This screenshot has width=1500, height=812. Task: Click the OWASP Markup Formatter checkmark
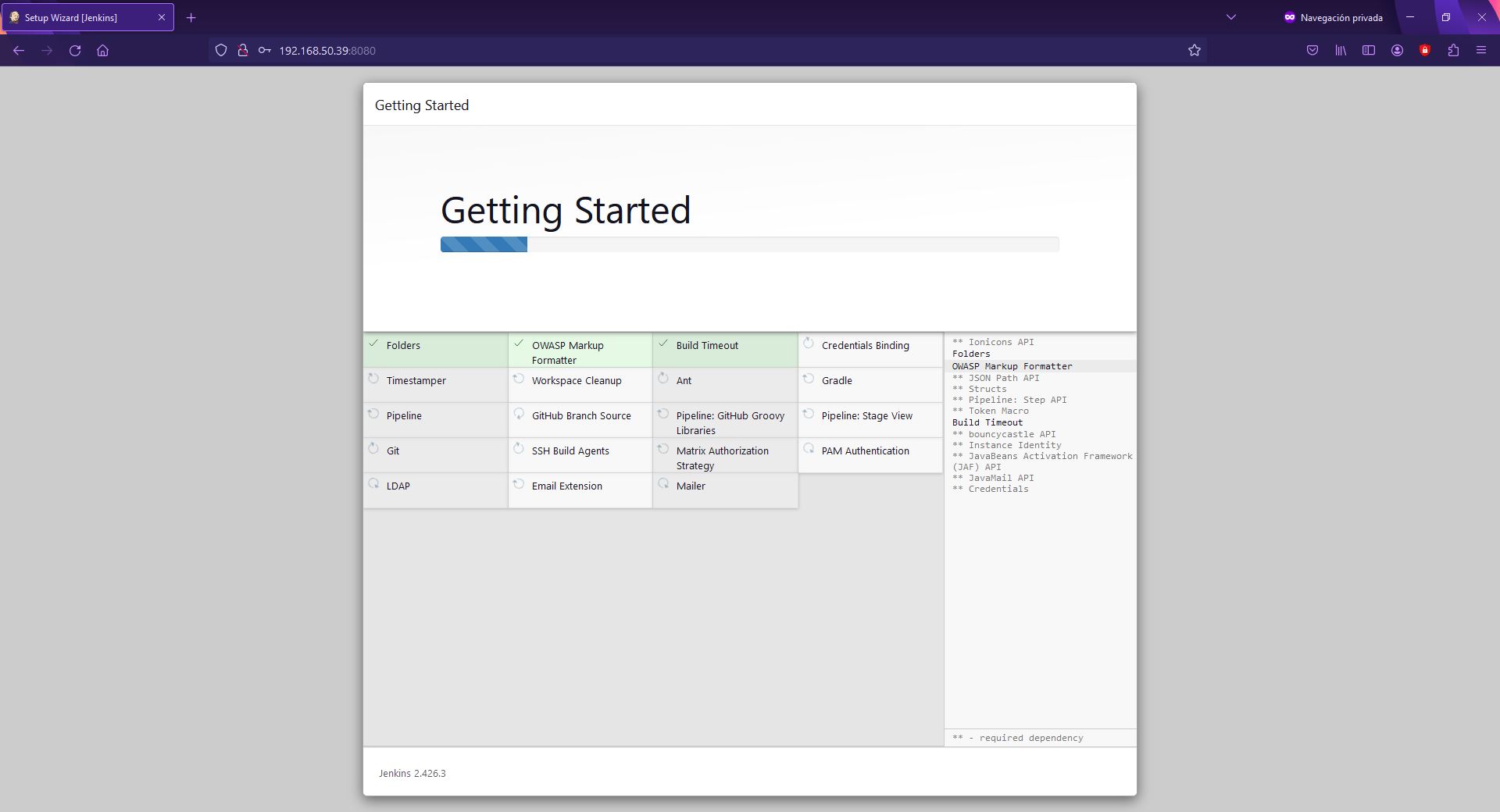[519, 344]
